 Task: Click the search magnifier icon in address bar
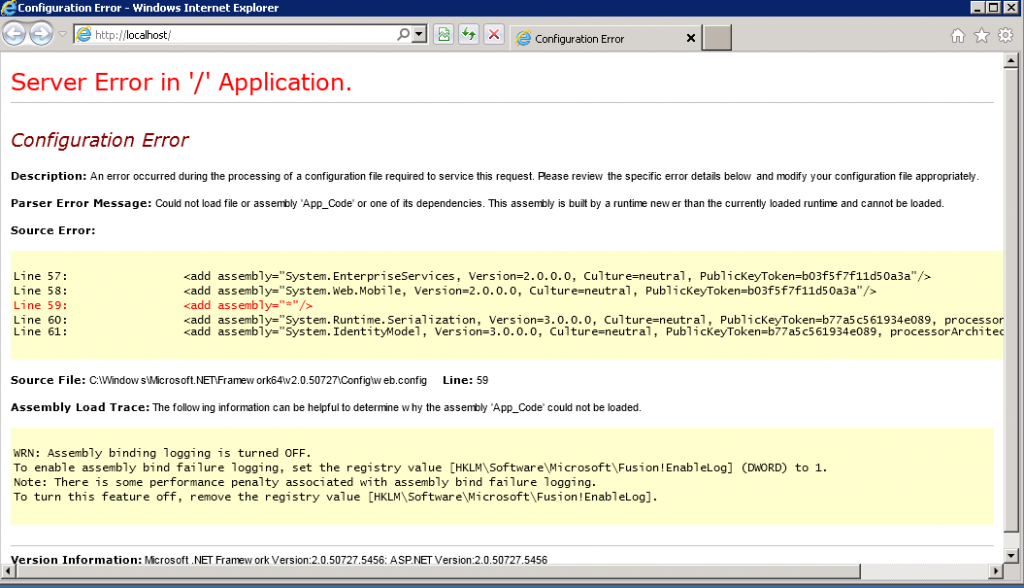[404, 35]
